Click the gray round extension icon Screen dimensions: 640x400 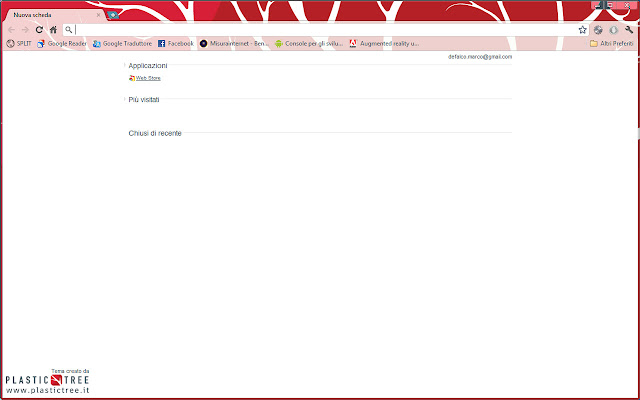click(x=613, y=30)
